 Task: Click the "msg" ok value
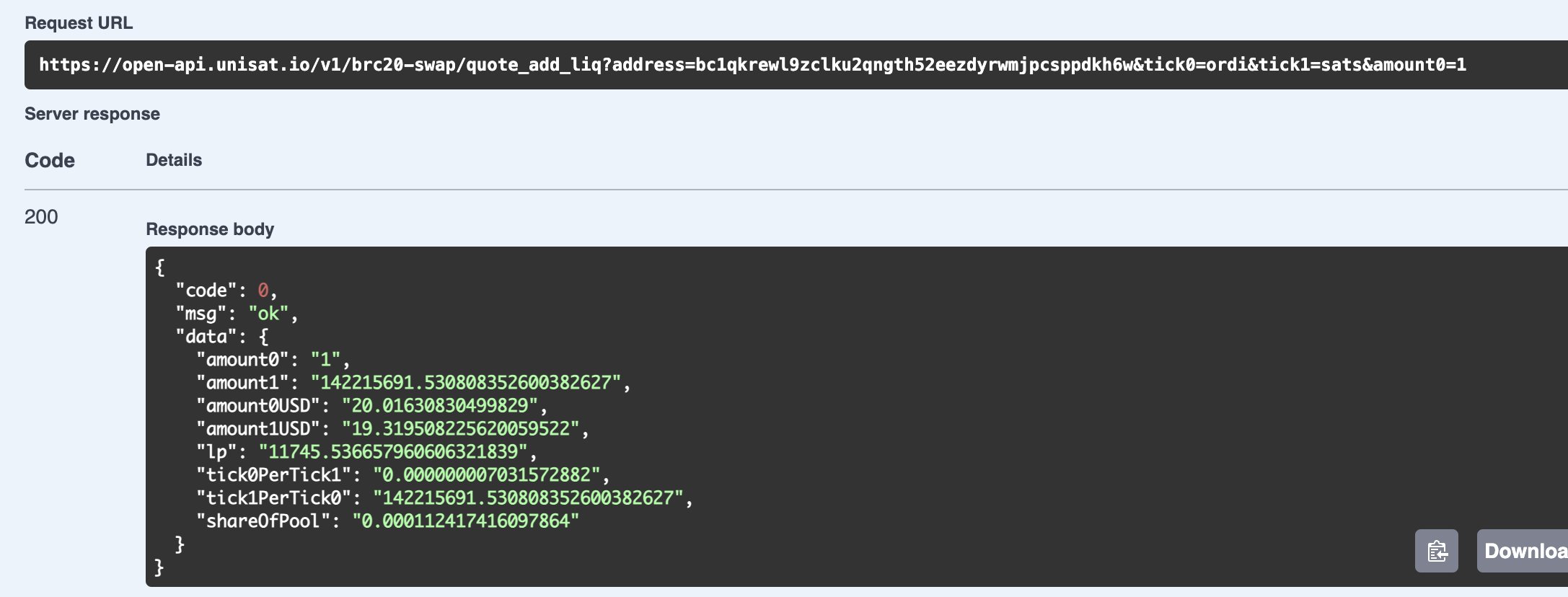point(268,314)
